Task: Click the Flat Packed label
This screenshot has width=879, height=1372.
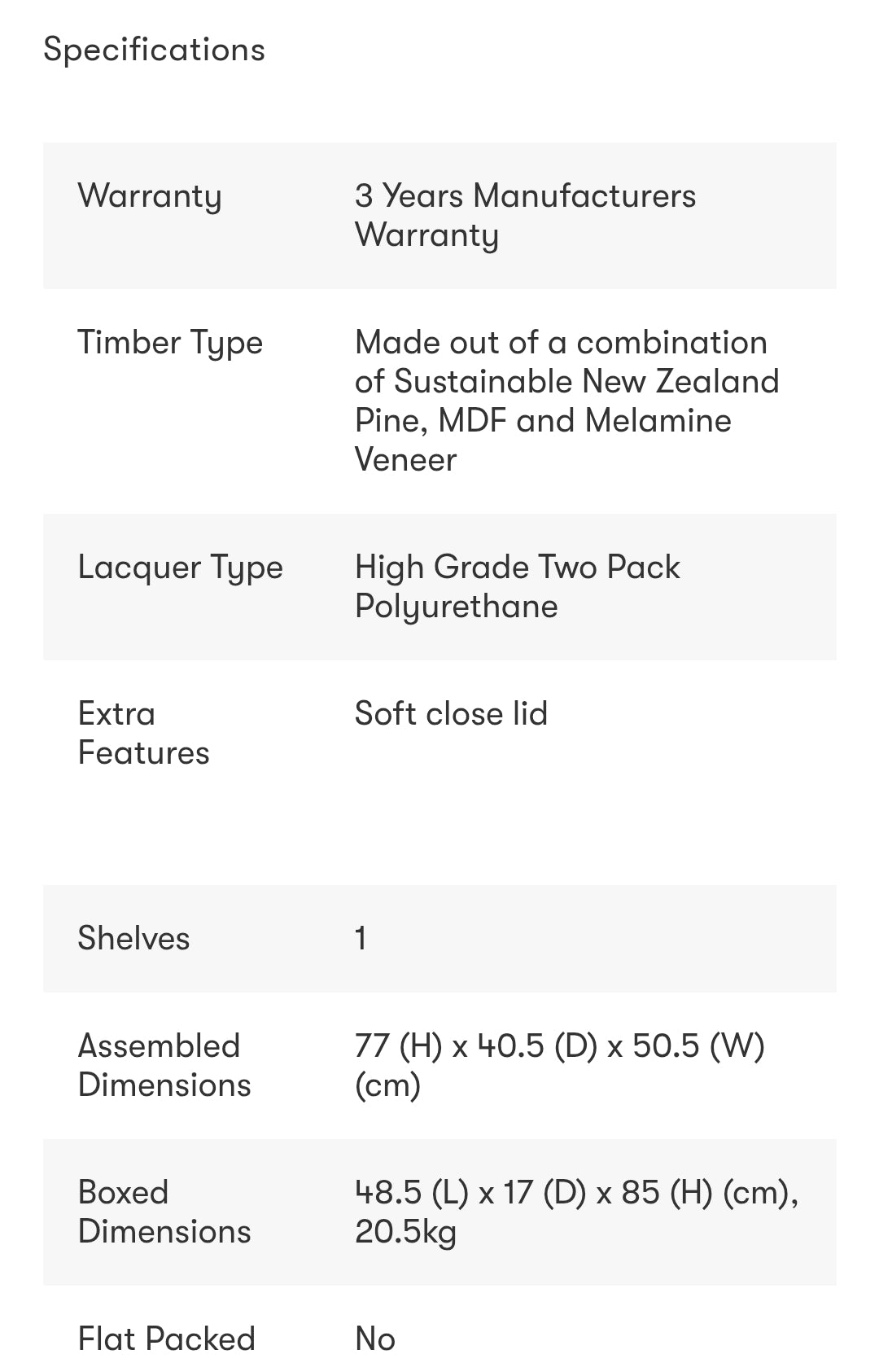Action: click(166, 1339)
